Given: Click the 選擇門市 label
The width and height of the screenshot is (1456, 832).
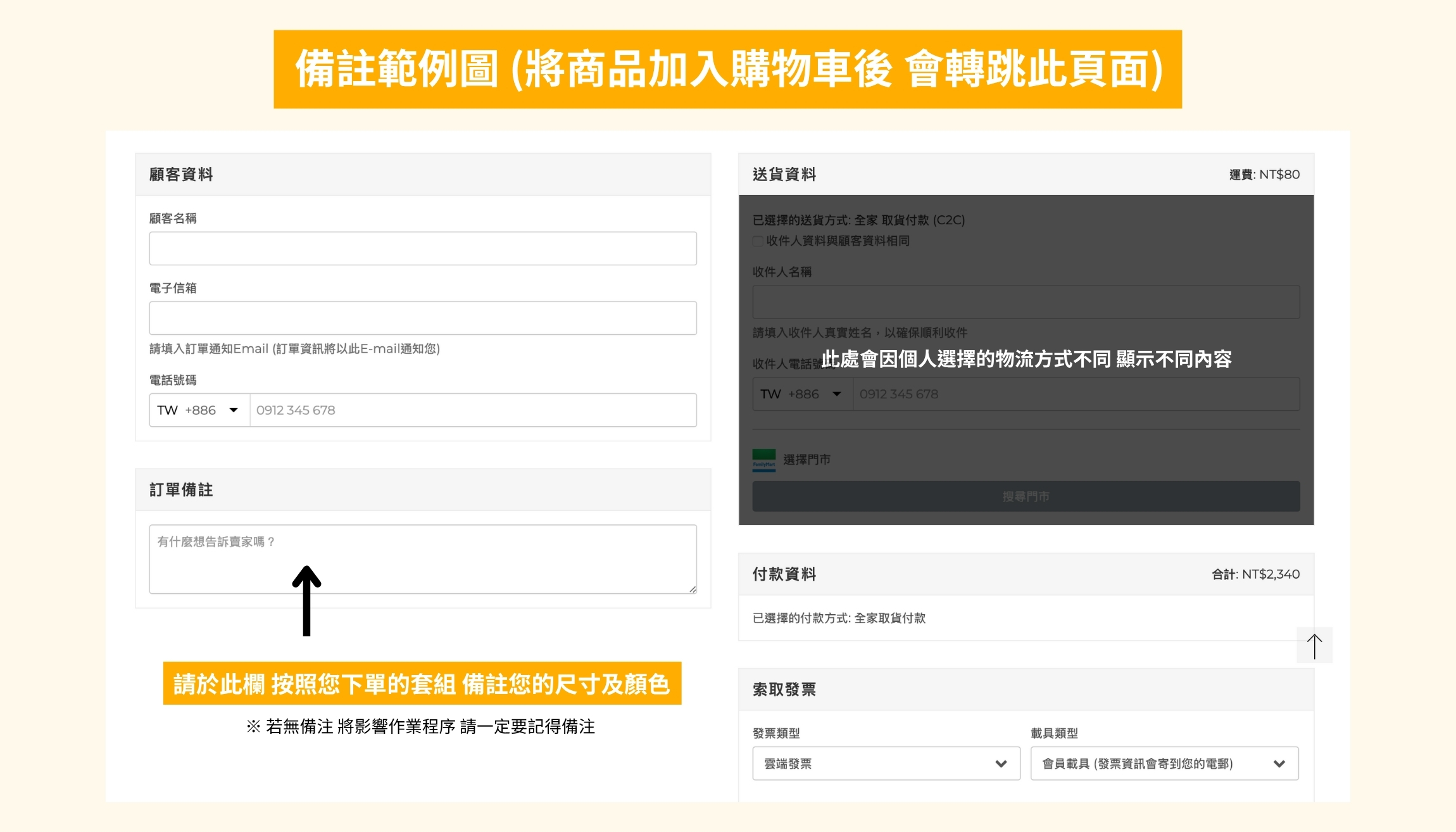Looking at the screenshot, I should point(806,460).
